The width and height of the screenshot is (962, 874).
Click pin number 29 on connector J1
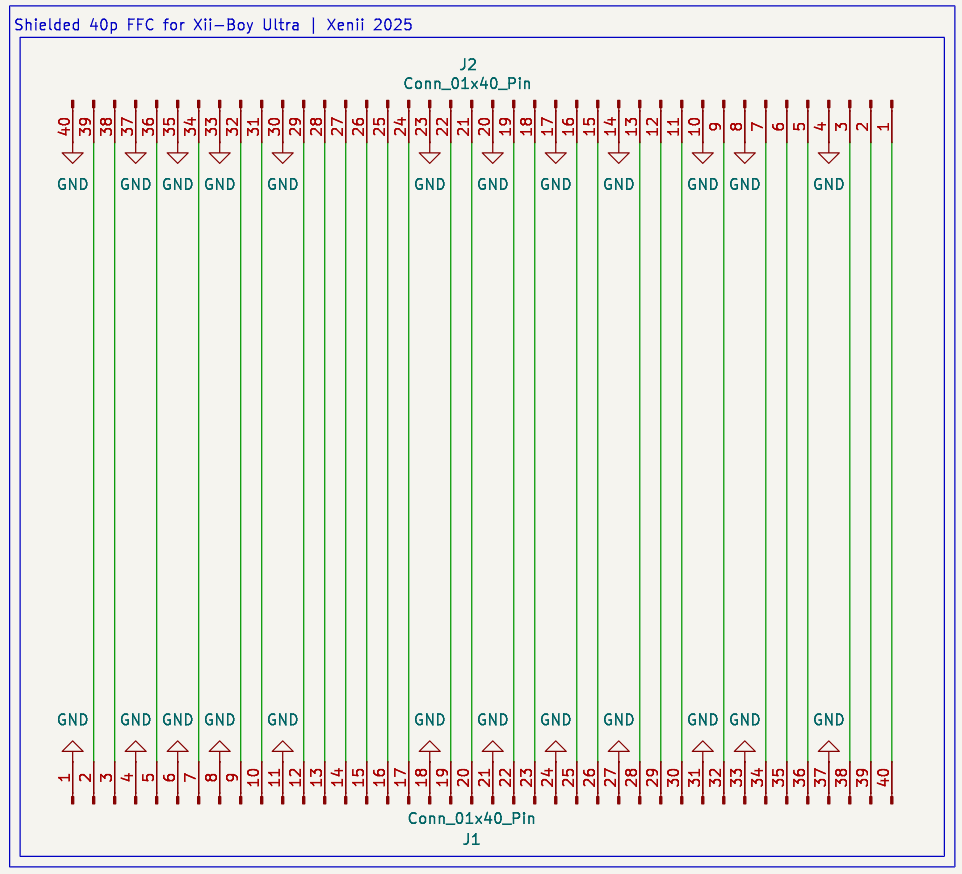pyautogui.click(x=652, y=778)
